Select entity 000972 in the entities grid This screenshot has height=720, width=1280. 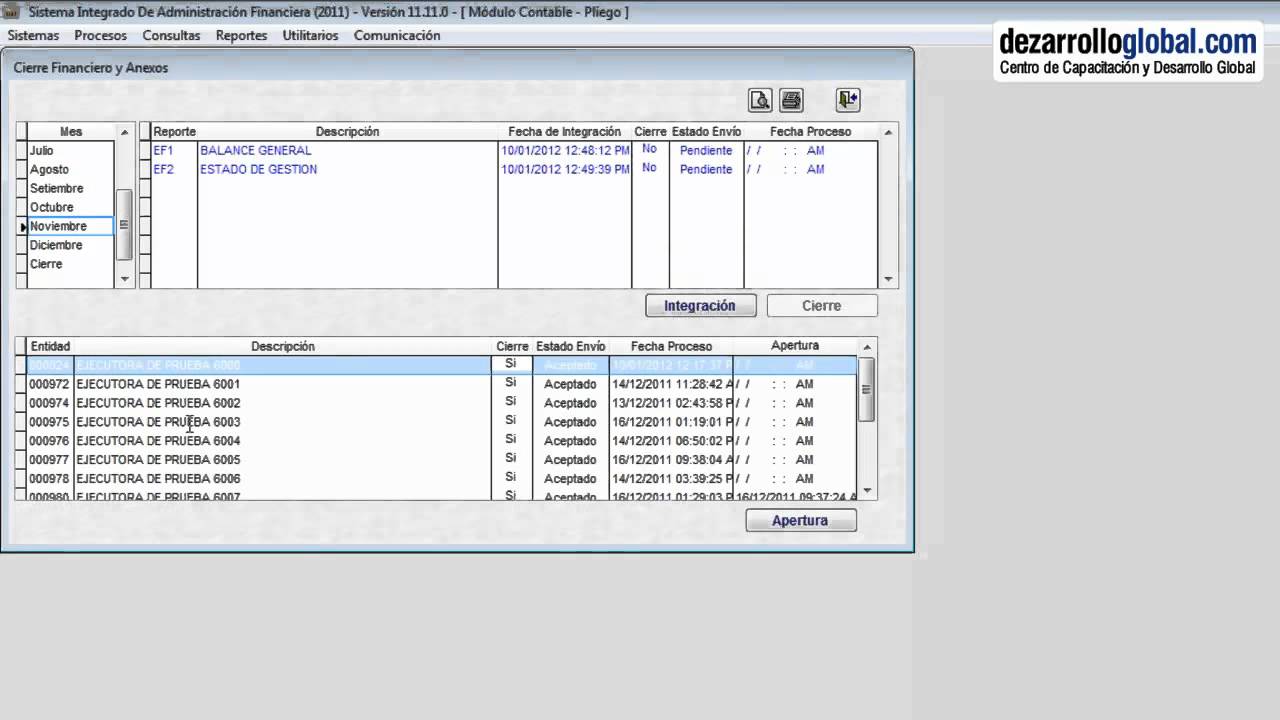(49, 385)
